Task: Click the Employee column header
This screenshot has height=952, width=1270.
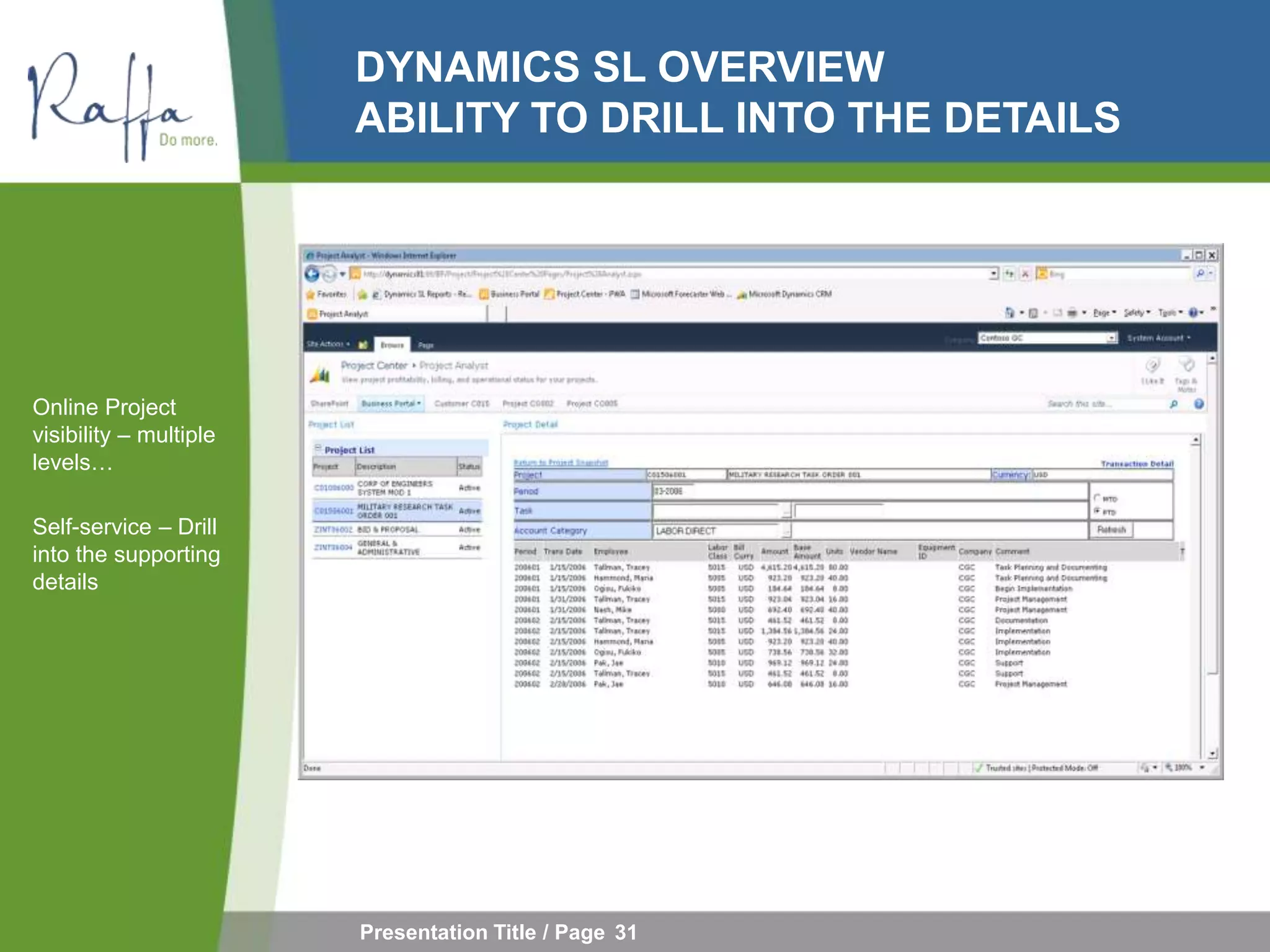Action: pyautogui.click(x=611, y=552)
